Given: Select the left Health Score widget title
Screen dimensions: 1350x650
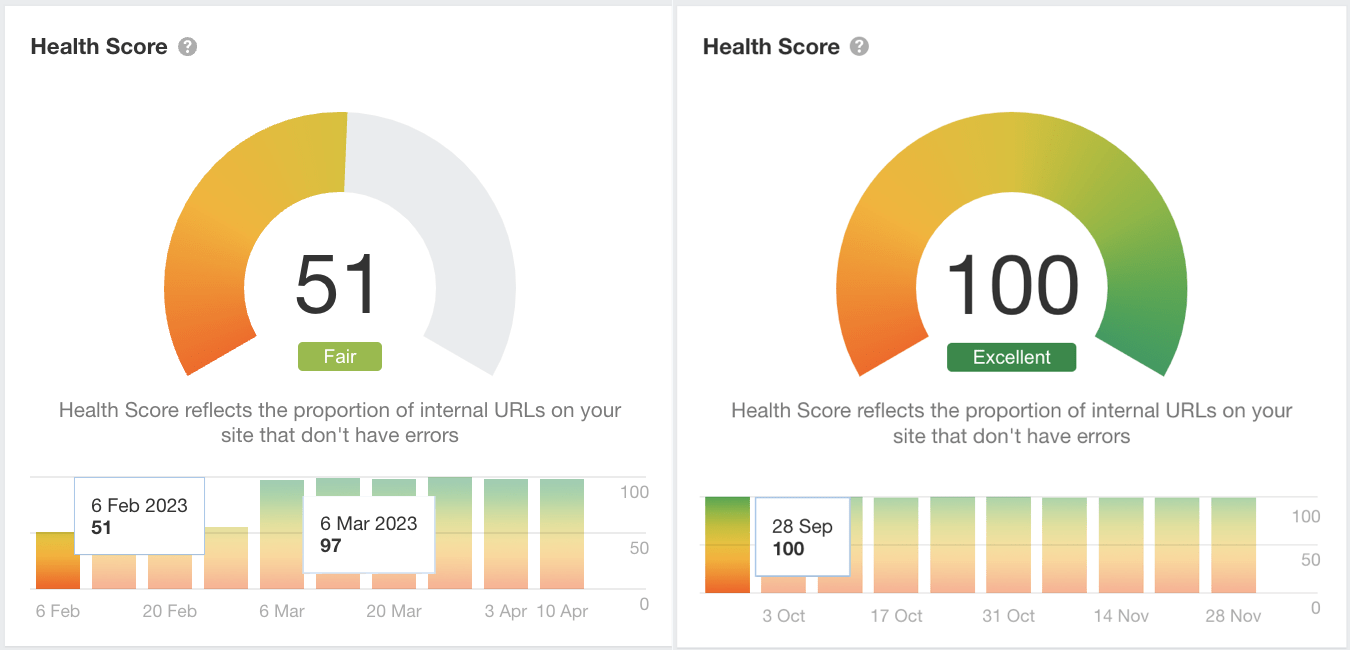Looking at the screenshot, I should pos(99,46).
